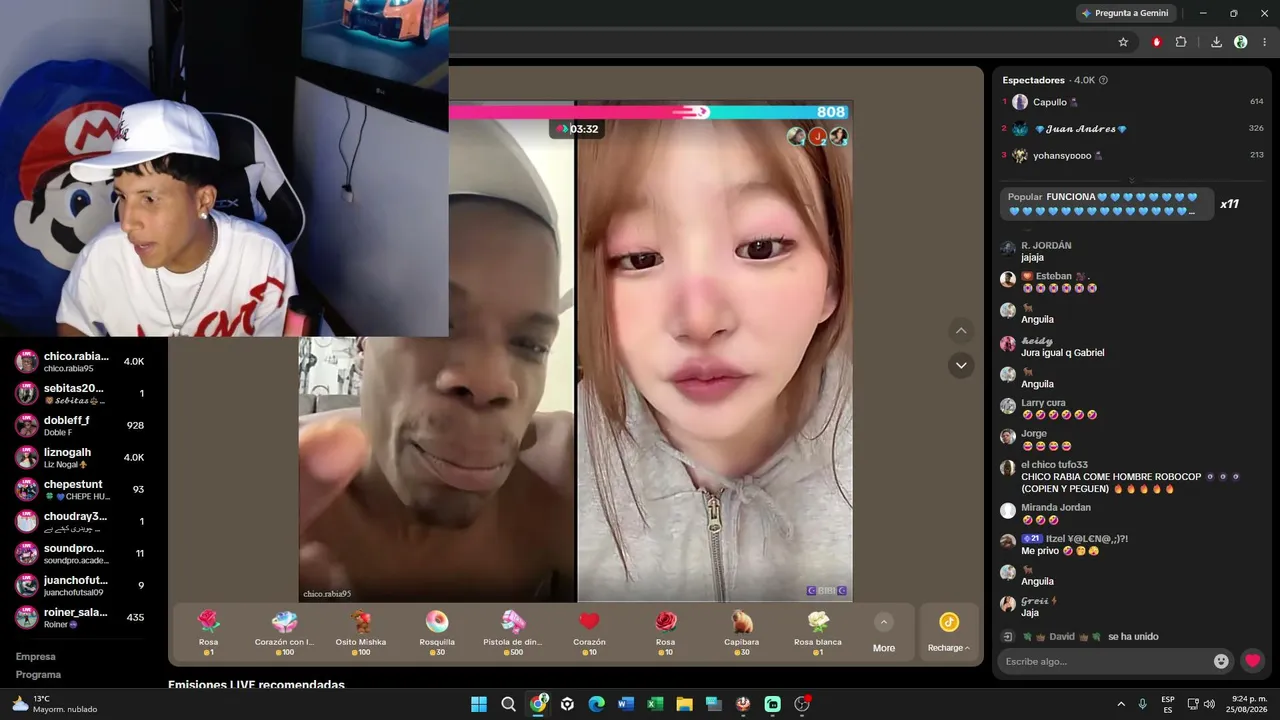Open the soundpro... LIVE channel in sidebar
Screen dimensions: 1280x720
(82, 553)
